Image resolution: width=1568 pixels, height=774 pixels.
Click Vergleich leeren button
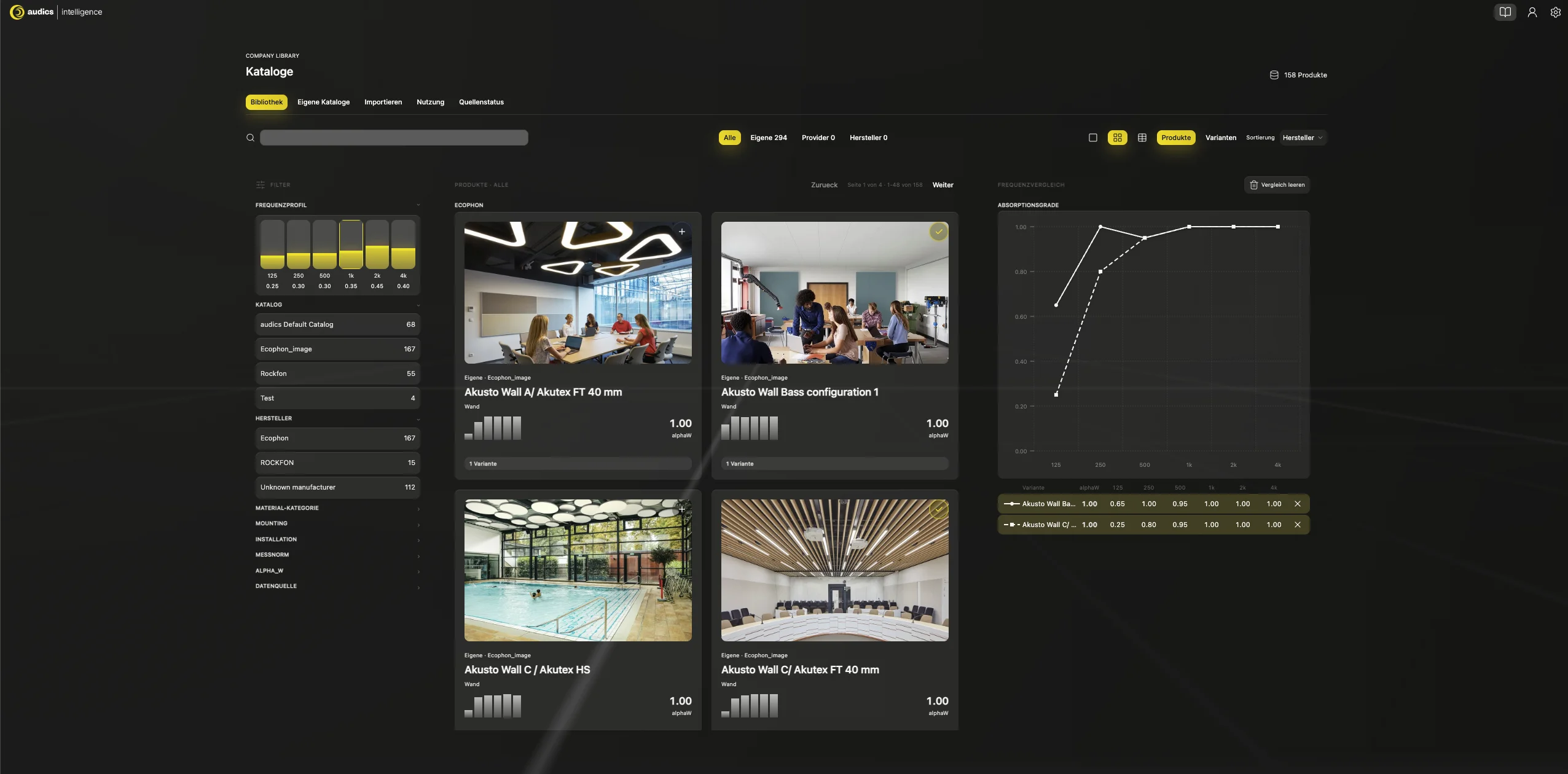1277,185
